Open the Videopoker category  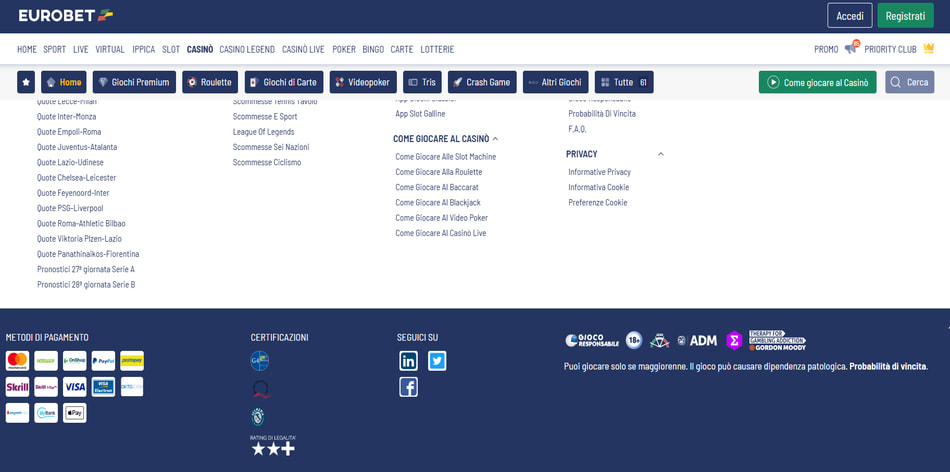click(363, 82)
